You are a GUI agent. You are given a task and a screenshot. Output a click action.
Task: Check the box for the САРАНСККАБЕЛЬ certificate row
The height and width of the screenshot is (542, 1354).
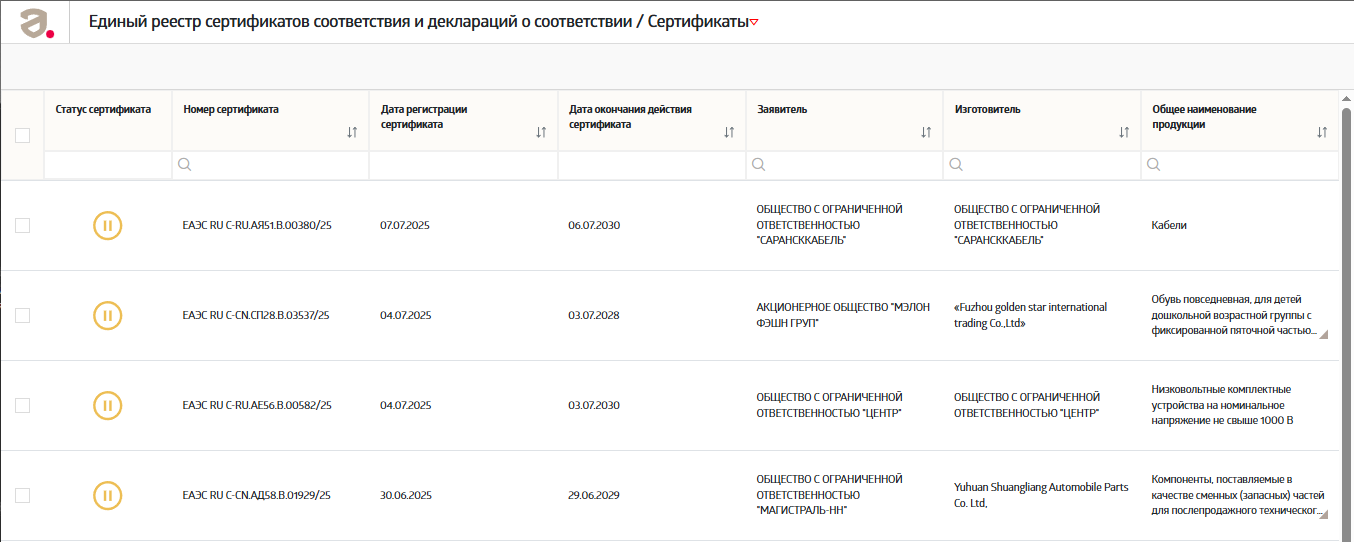pyautogui.click(x=22, y=226)
